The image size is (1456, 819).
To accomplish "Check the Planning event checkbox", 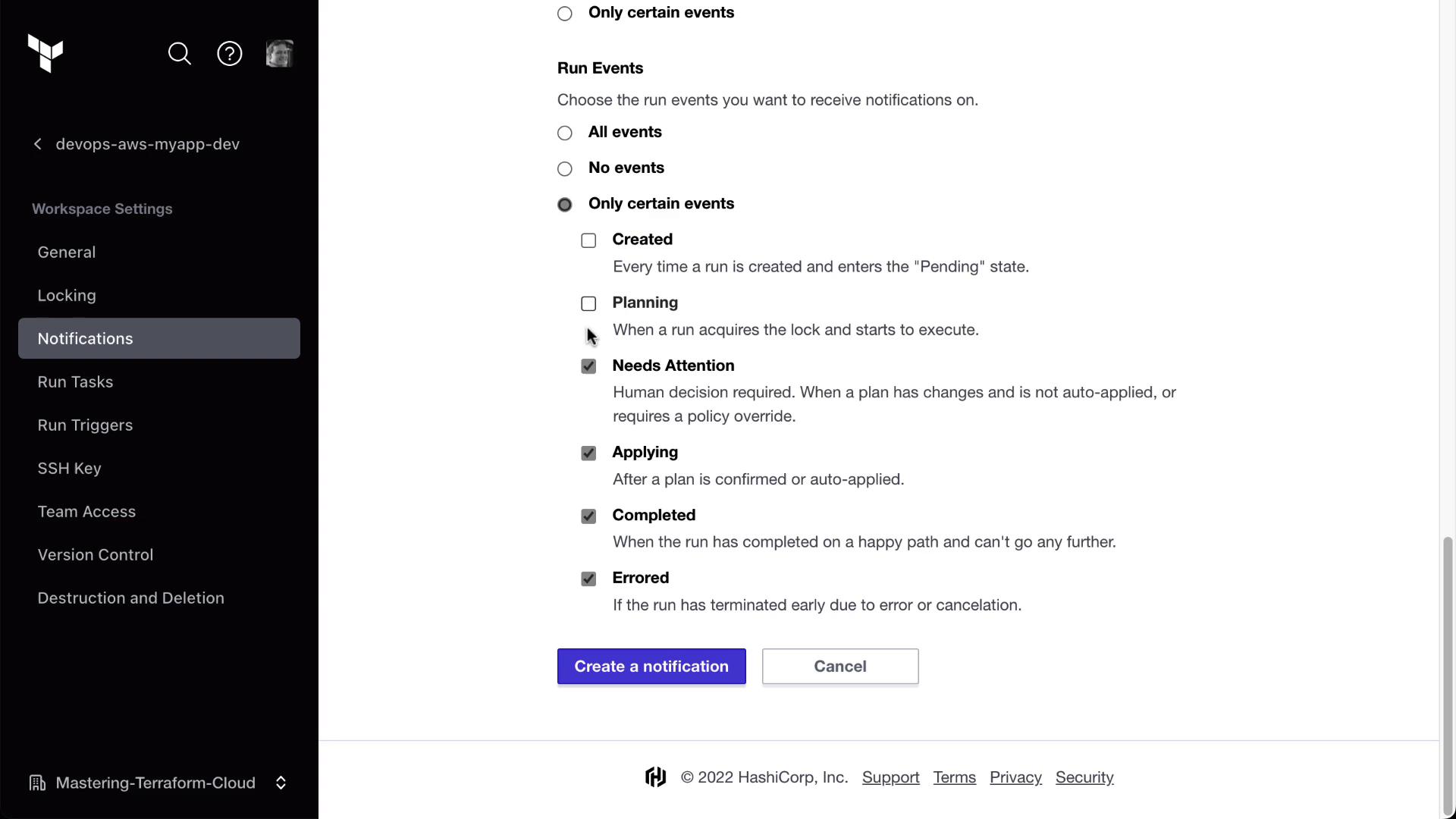I will [588, 303].
